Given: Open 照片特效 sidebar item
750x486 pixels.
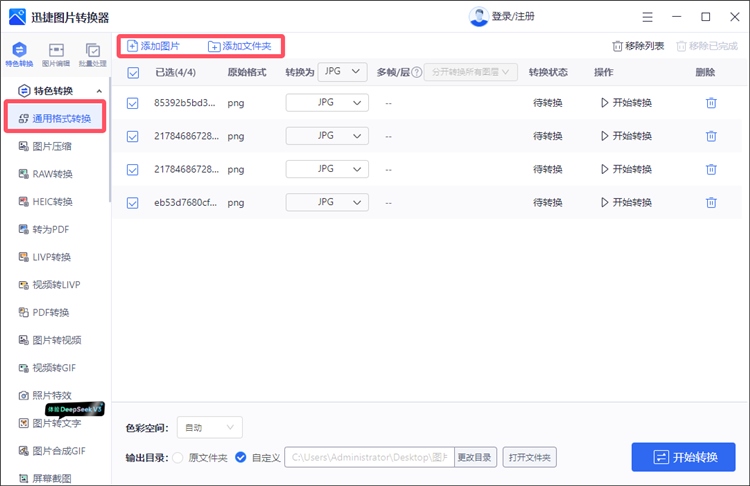Looking at the screenshot, I should point(45,396).
